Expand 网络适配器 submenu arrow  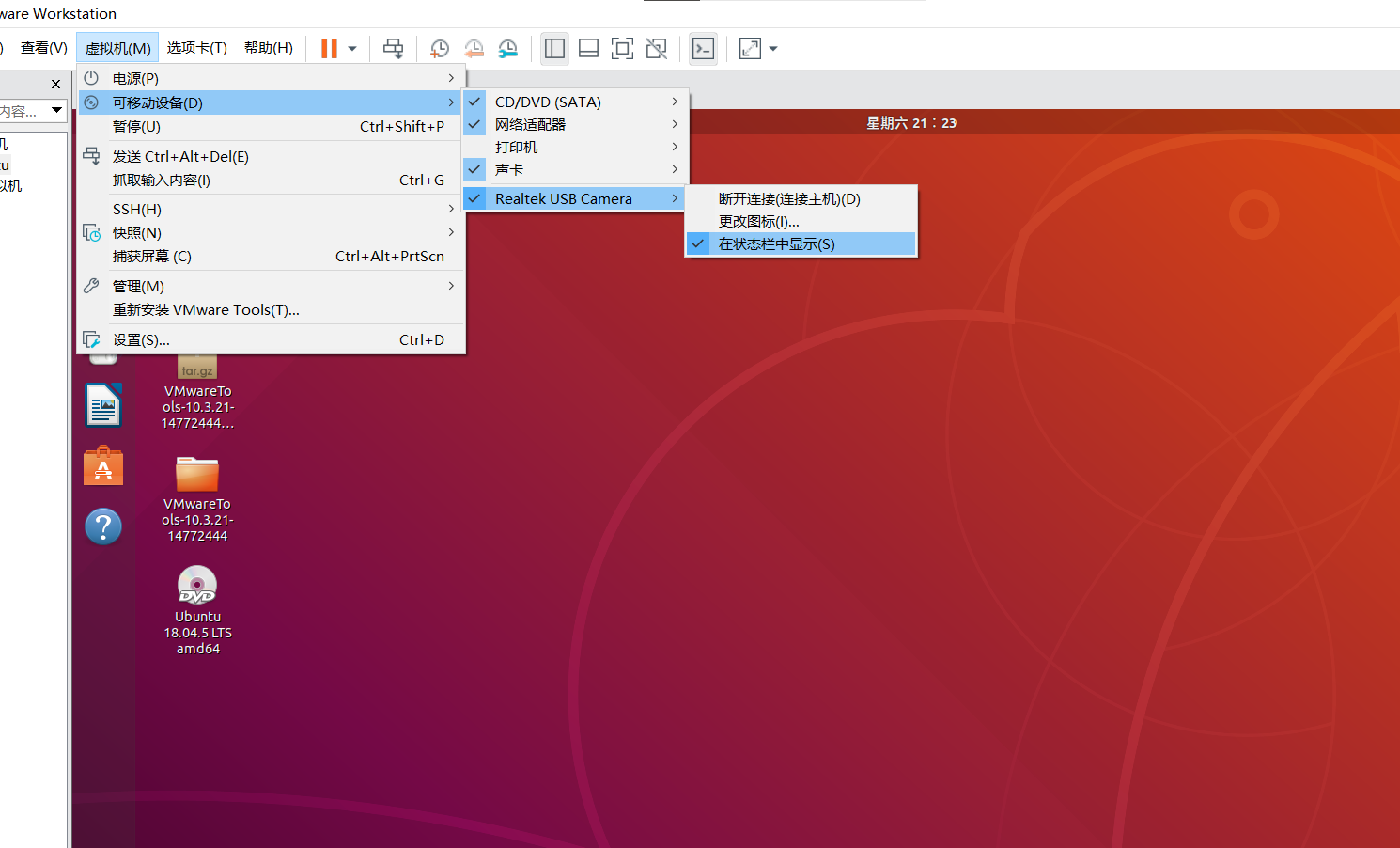(675, 124)
